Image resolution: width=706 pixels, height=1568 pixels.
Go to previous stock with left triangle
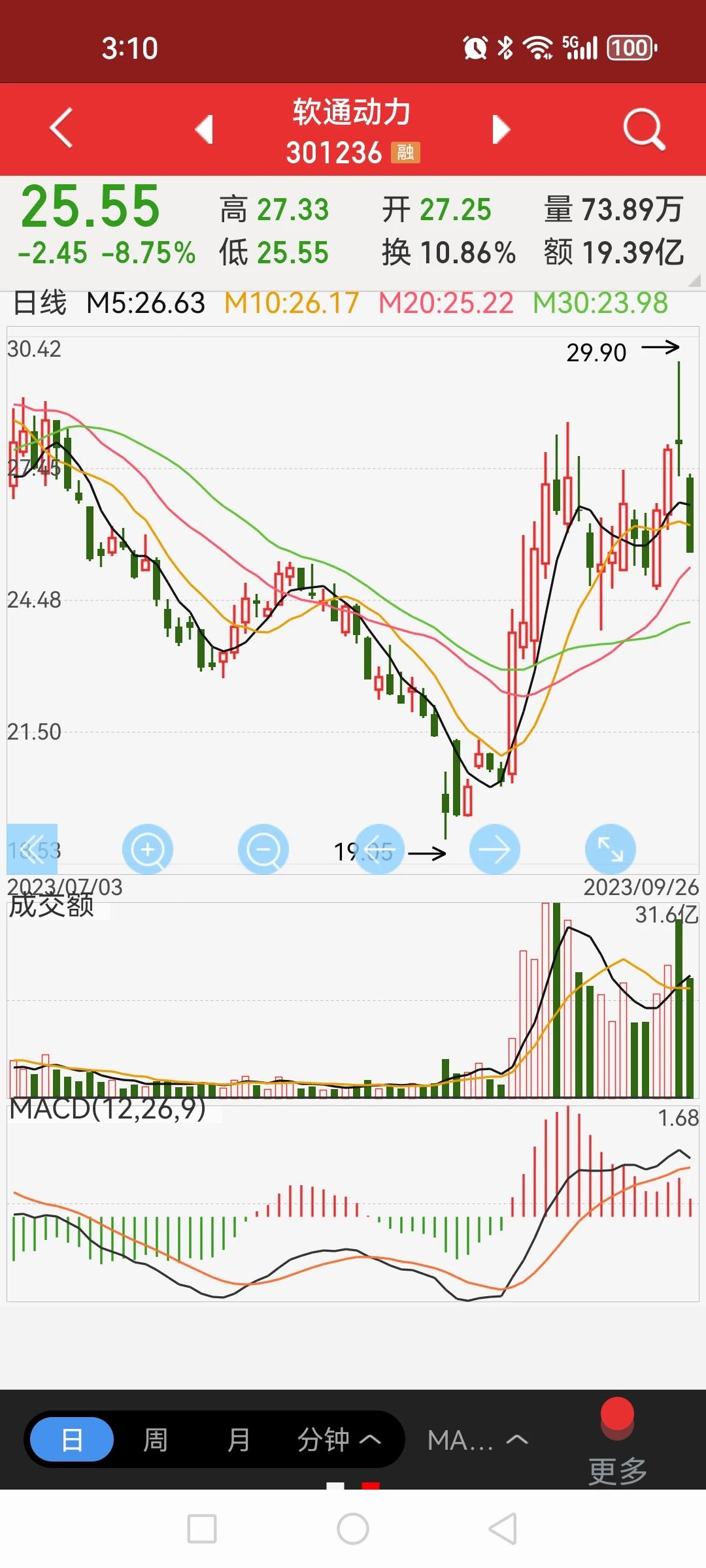coord(205,129)
